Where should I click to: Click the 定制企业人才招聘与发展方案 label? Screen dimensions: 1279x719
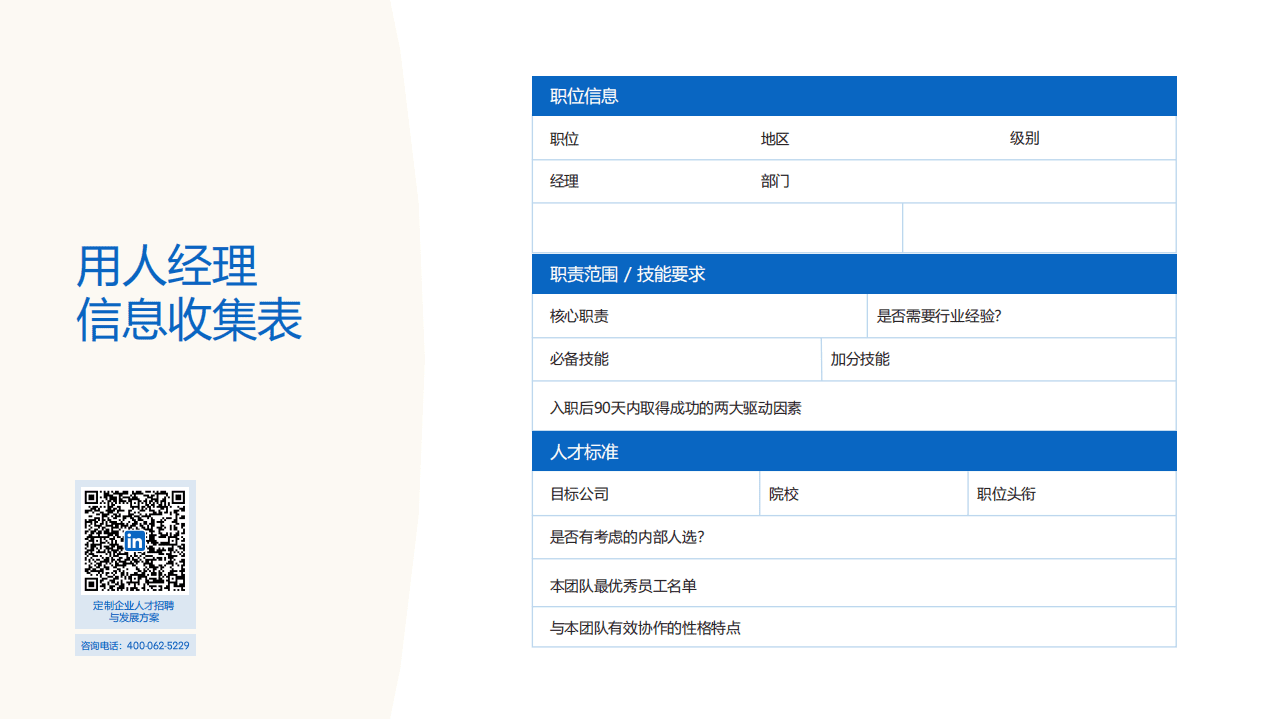[136, 612]
